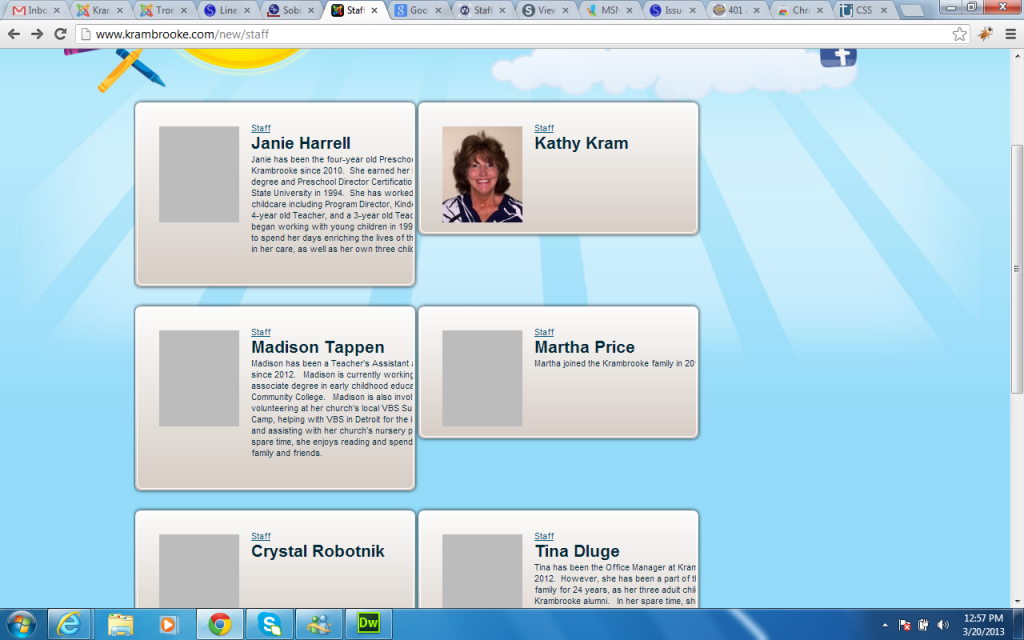This screenshot has height=640, width=1024.
Task: Open the Windows Start menu
Action: tap(20, 625)
